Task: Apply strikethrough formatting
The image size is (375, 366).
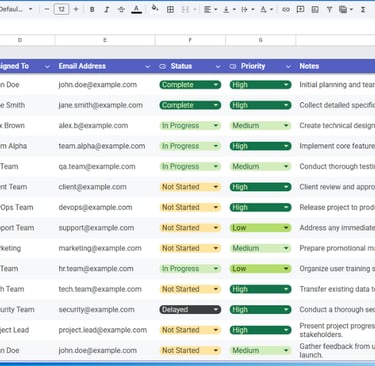Action: tap(121, 9)
